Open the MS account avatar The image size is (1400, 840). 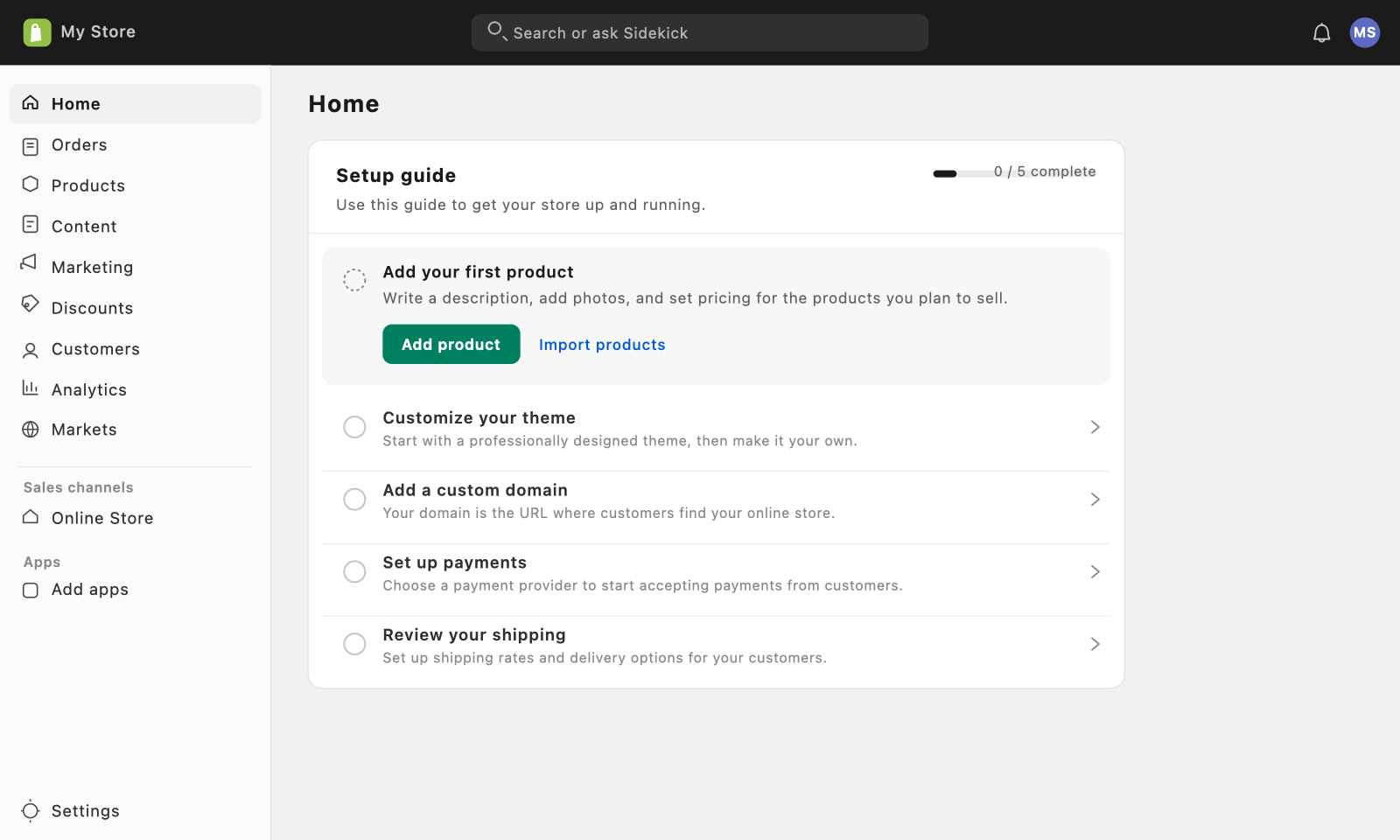click(x=1364, y=32)
